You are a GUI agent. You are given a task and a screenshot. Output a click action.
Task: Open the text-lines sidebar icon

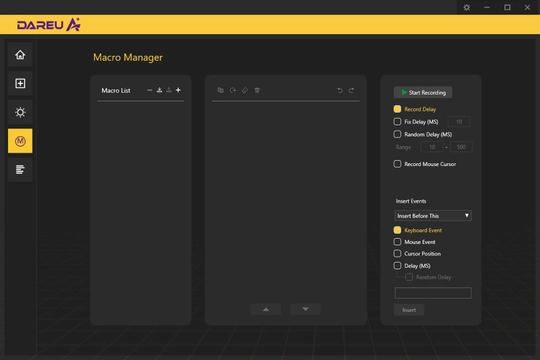pyautogui.click(x=20, y=169)
